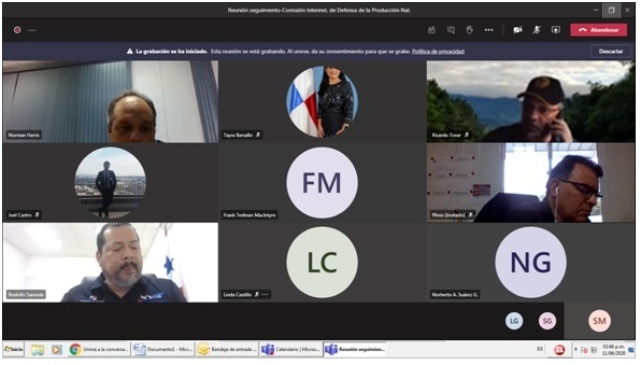Open Chrome from the taskbar
Viewport: 640px width, 365px height.
click(98, 349)
